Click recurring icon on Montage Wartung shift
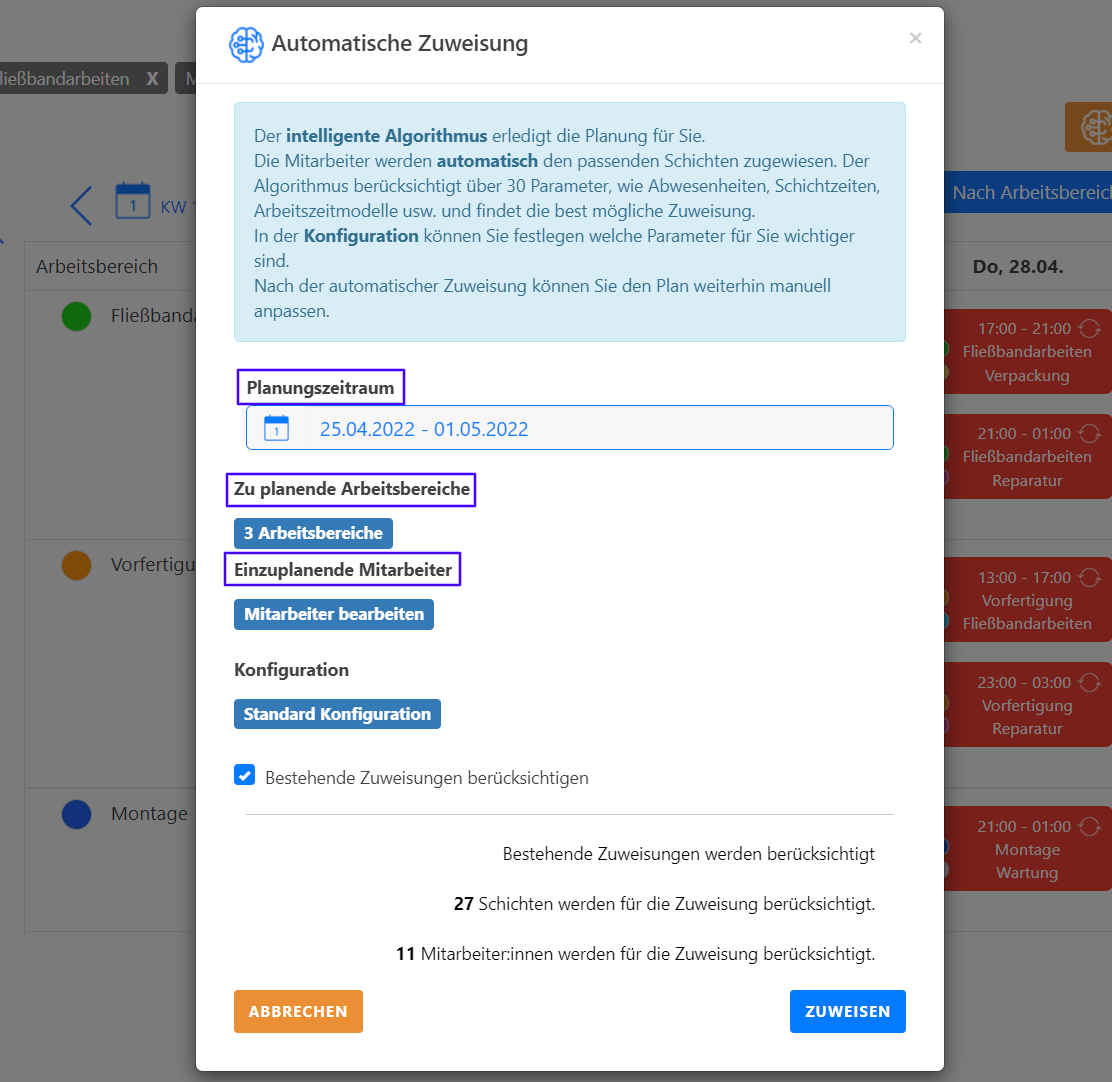The image size is (1112, 1082). [x=1090, y=827]
